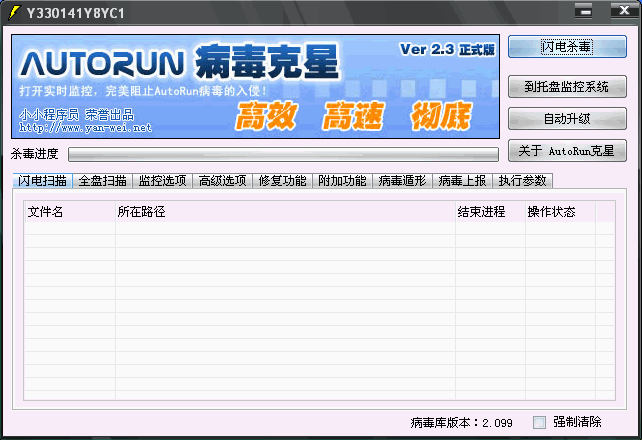
Task: Select the 病毒遁形 tab
Action: click(x=402, y=181)
